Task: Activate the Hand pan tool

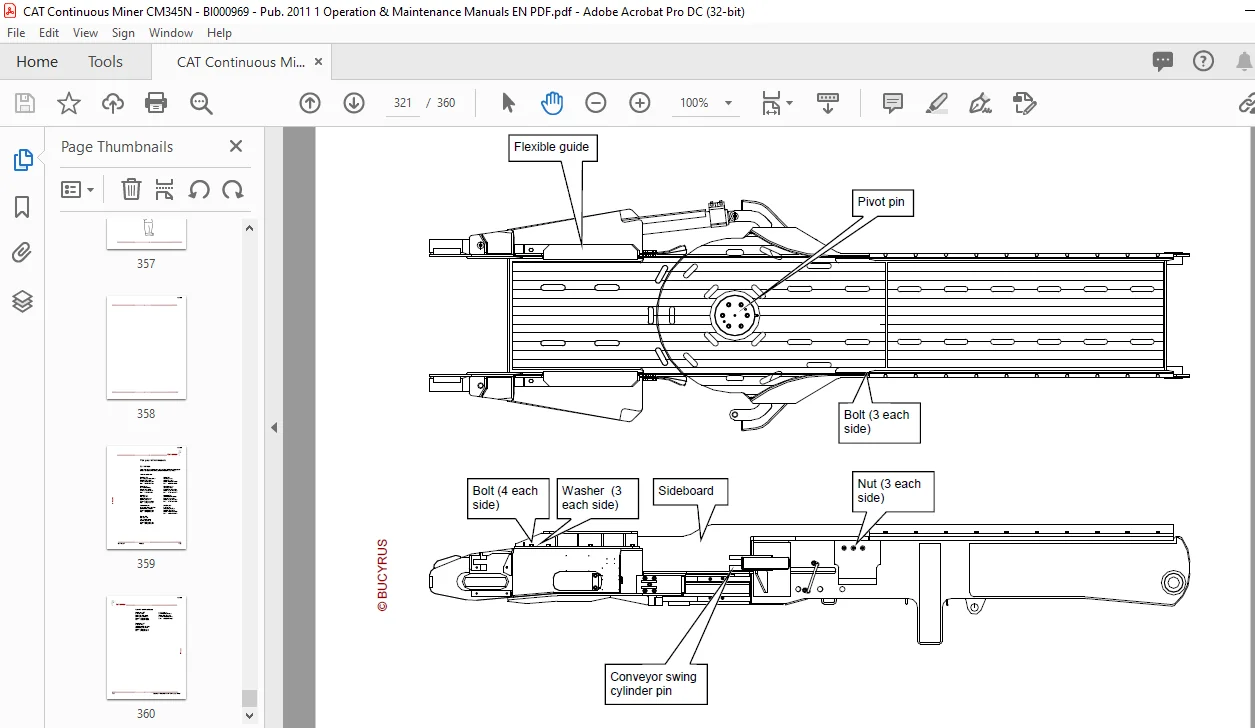Action: click(552, 103)
